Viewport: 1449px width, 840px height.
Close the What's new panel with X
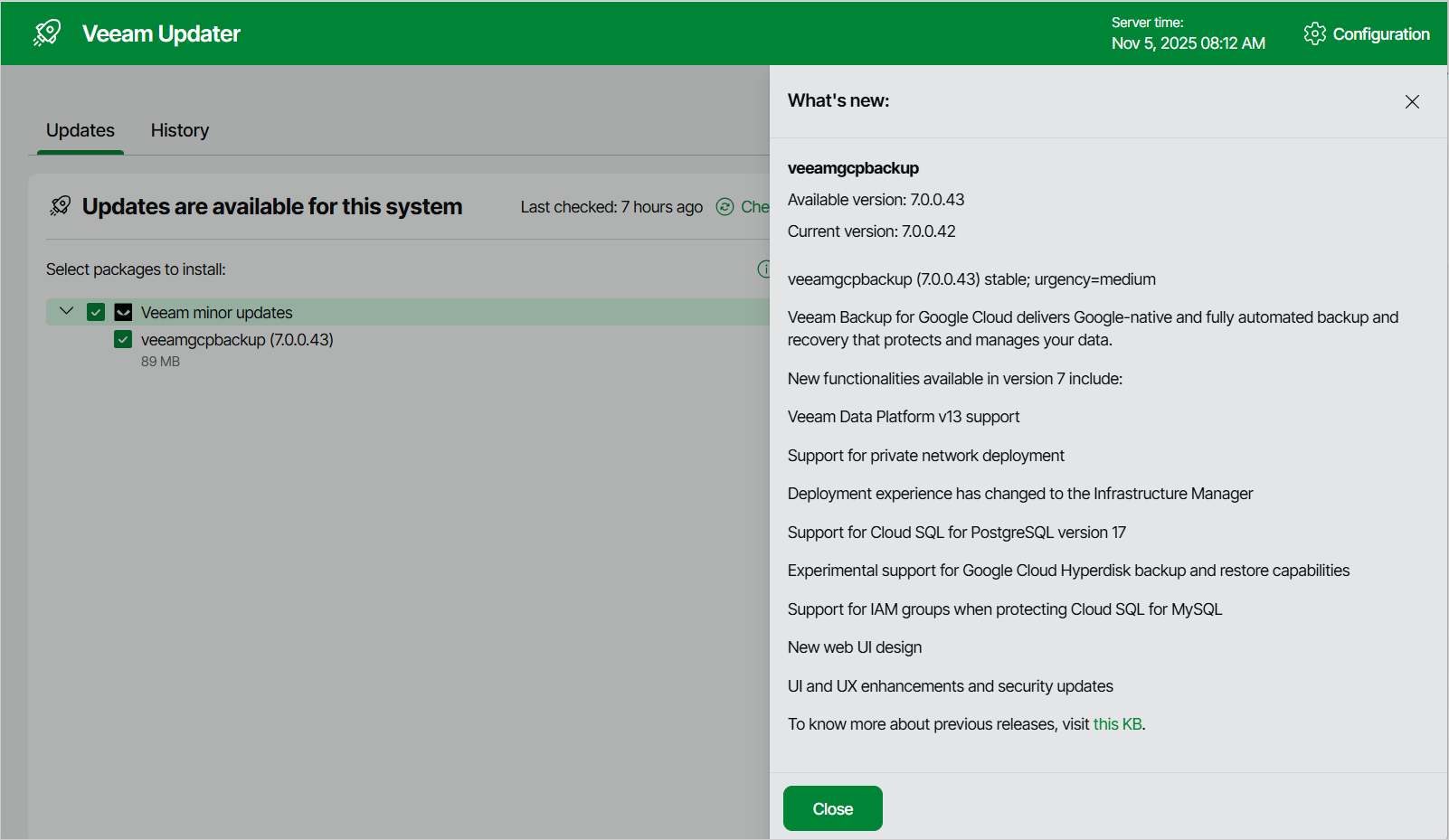tap(1412, 101)
